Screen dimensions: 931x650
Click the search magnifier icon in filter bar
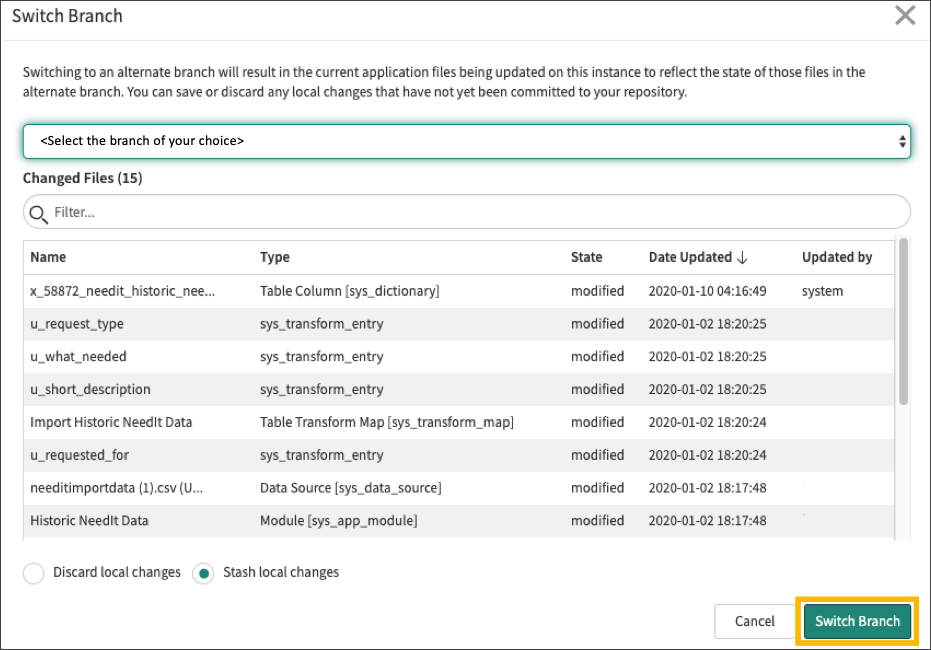(x=38, y=212)
